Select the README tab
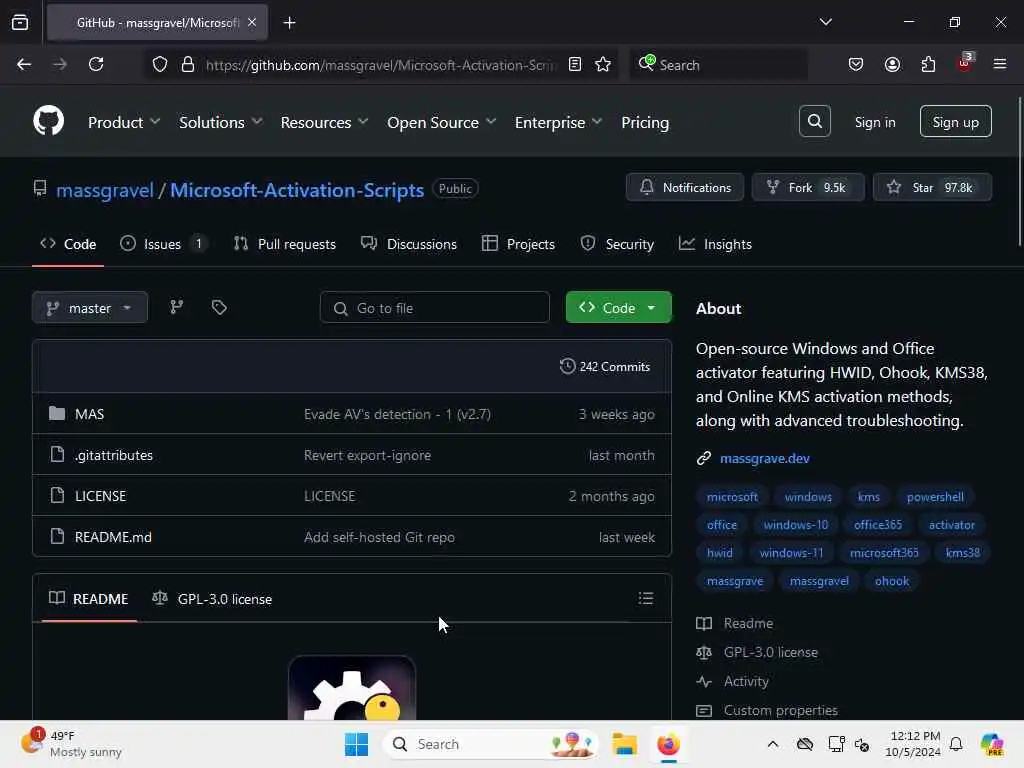The width and height of the screenshot is (1024, 768). click(x=89, y=598)
